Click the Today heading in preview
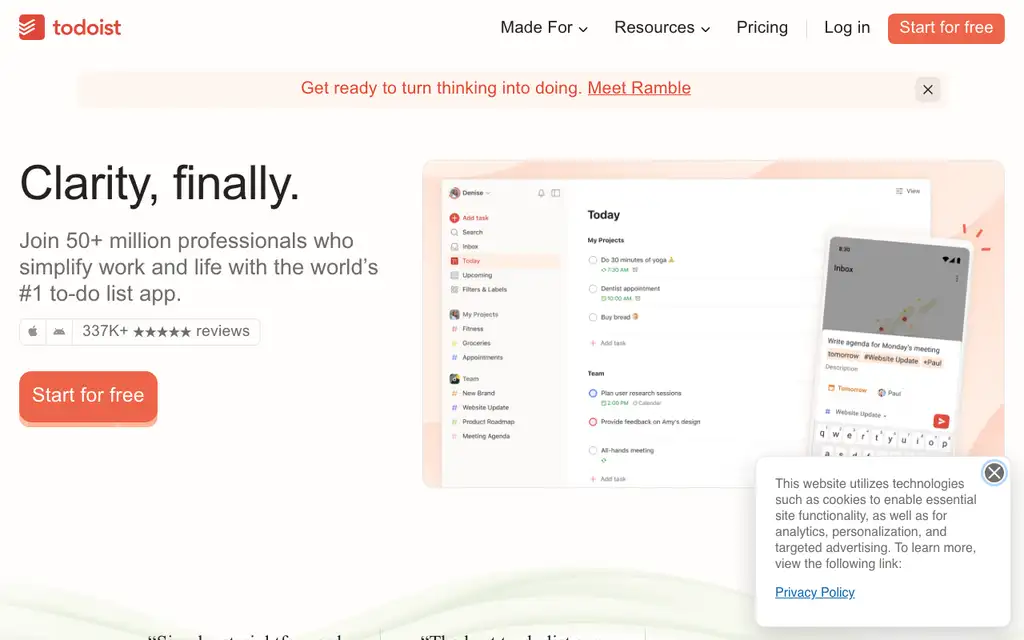This screenshot has width=1024, height=640. tap(603, 215)
